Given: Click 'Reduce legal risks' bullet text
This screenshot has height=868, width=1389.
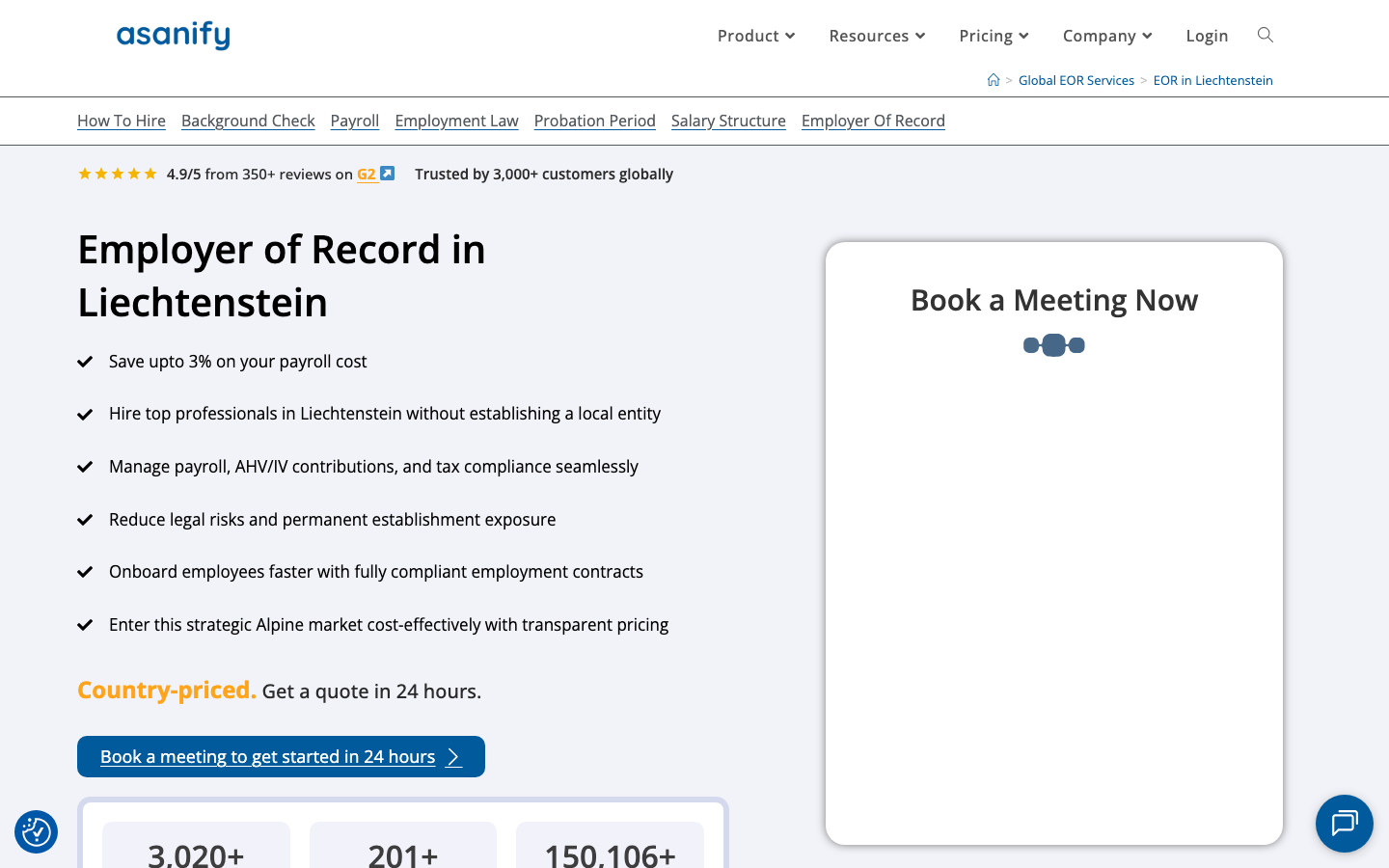Looking at the screenshot, I should tap(332, 520).
